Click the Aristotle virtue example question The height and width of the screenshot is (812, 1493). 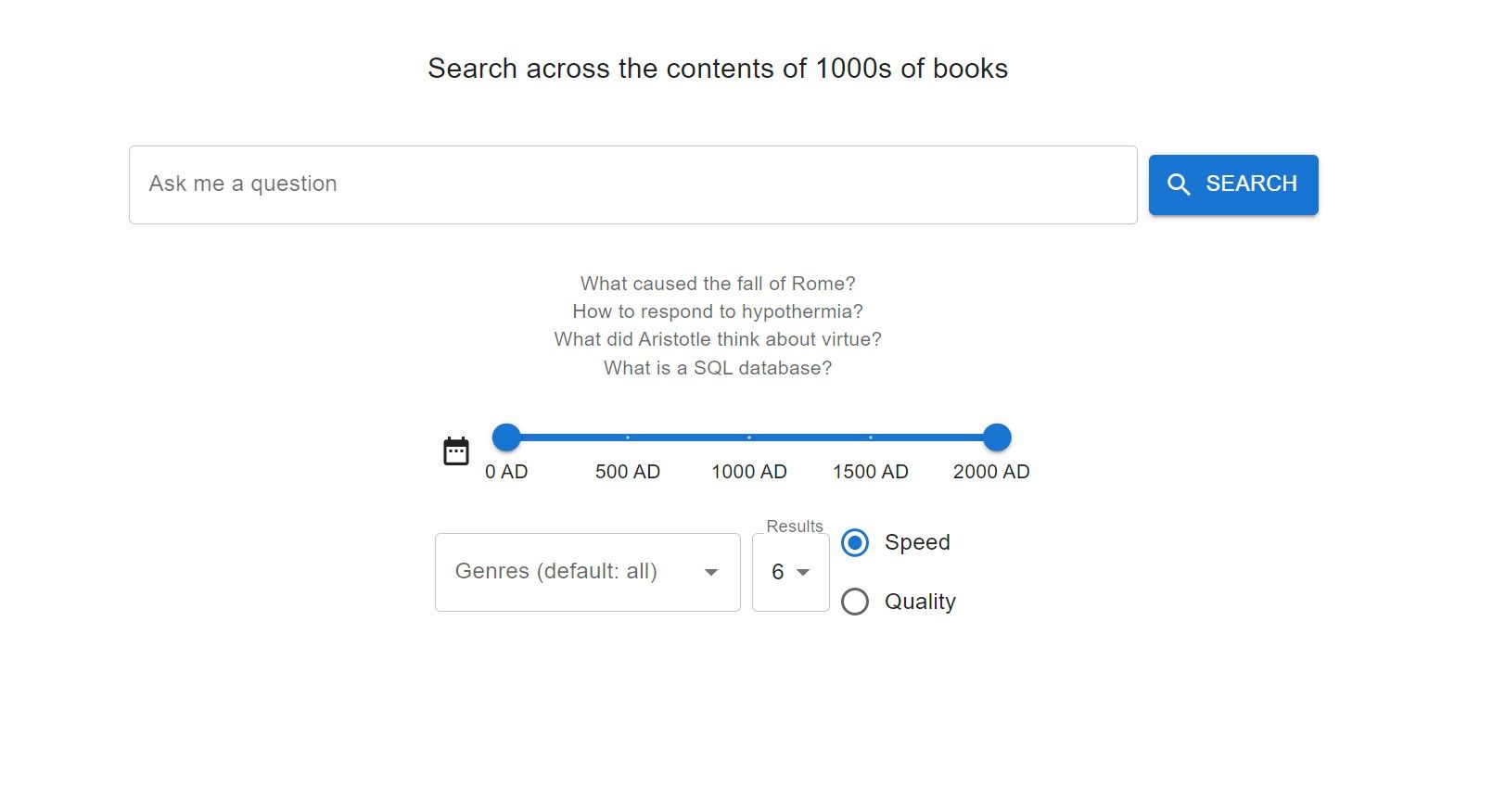(x=717, y=340)
